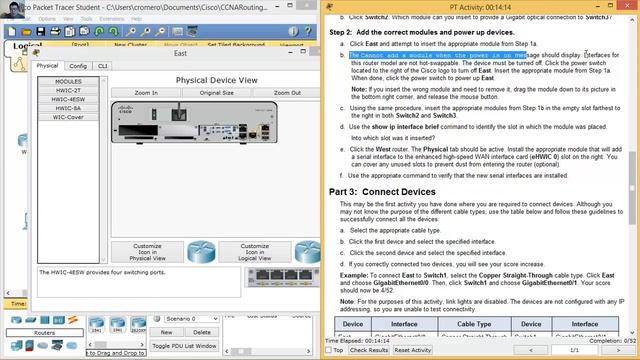This screenshot has width=640, height=360.
Task: Switch to the Physical tab in East window
Action: click(x=47, y=66)
